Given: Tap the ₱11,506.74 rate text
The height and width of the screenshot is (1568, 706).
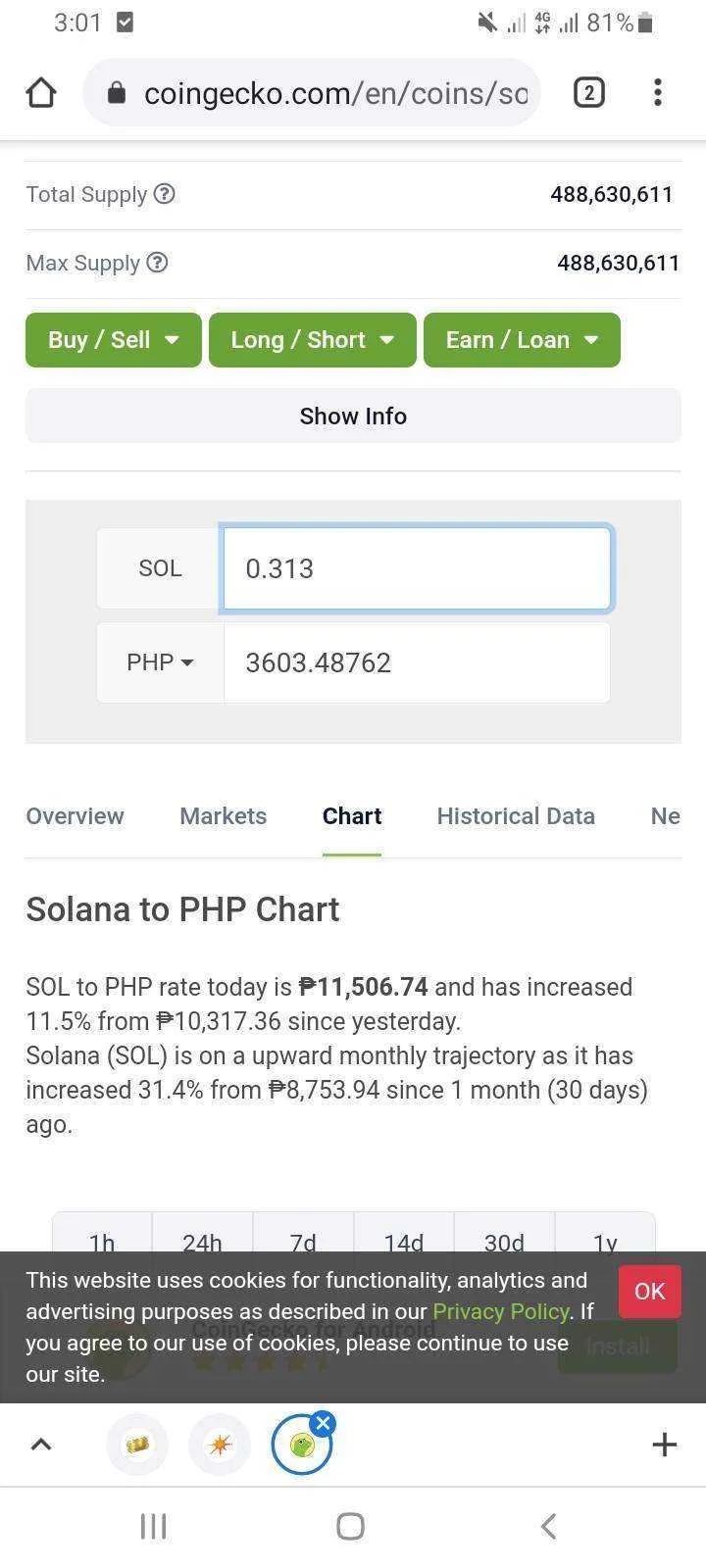Looking at the screenshot, I should pos(364,987).
